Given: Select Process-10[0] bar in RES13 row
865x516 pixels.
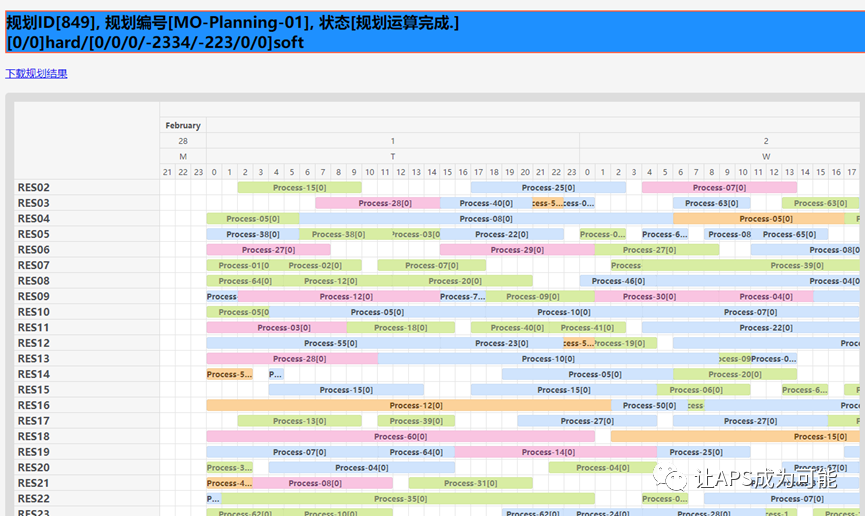Looking at the screenshot, I should pyautogui.click(x=548, y=359).
